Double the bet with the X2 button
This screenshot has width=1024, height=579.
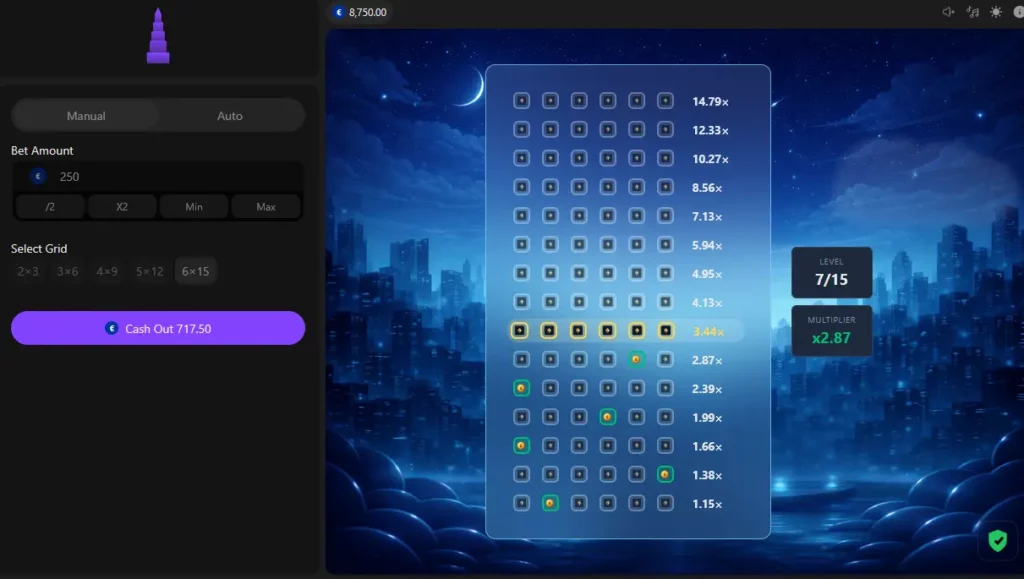[122, 206]
